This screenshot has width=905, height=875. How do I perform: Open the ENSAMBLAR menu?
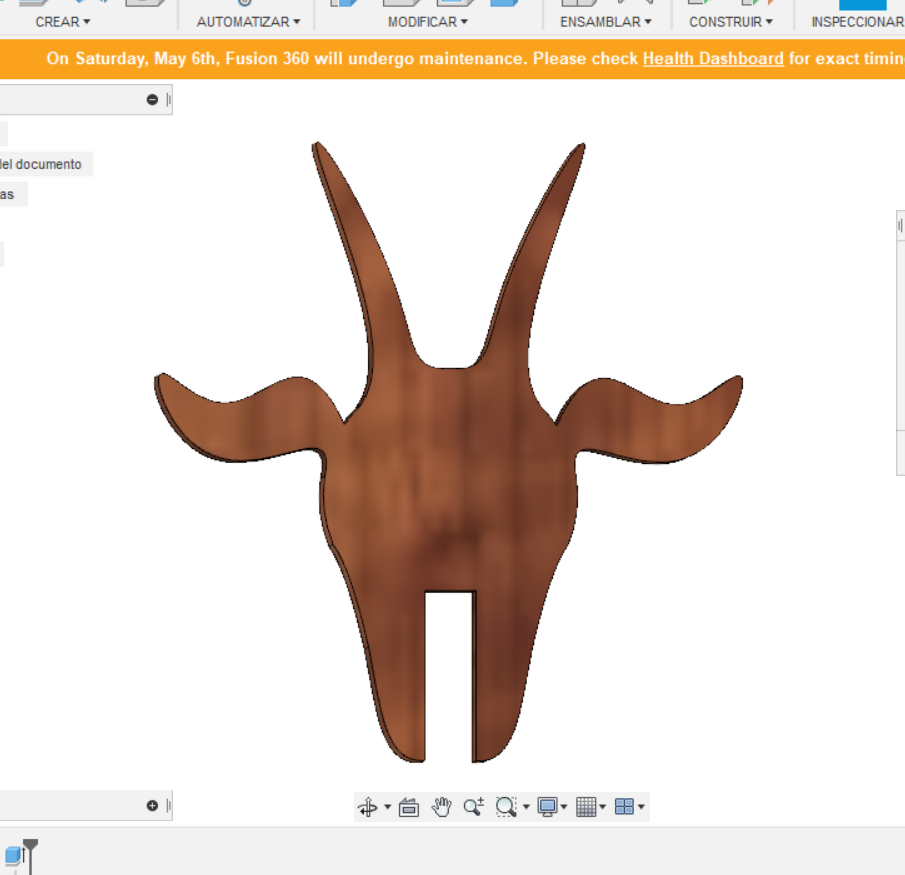tap(605, 22)
